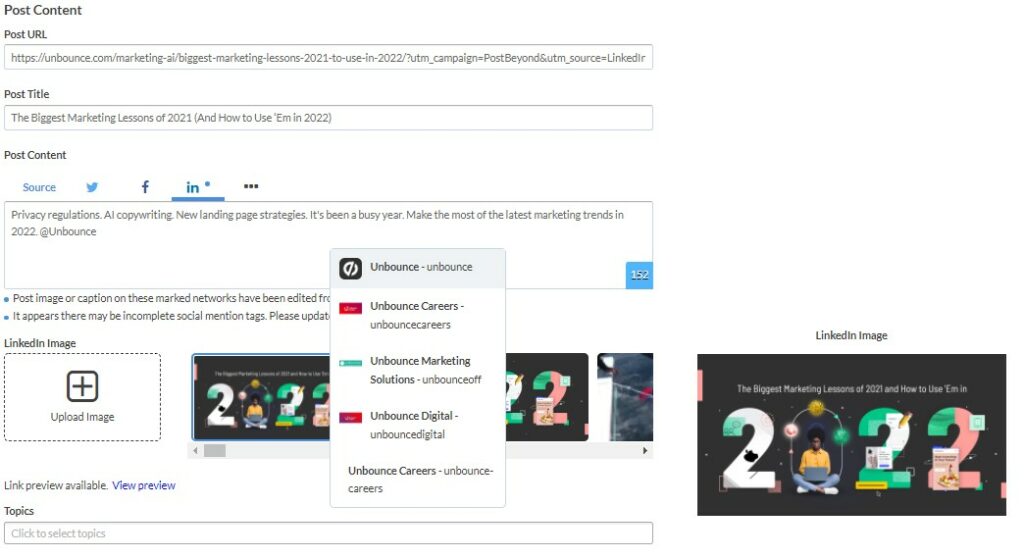The height and width of the screenshot is (557, 1024).
Task: Click into the Post URL field
Action: pyautogui.click(x=328, y=57)
